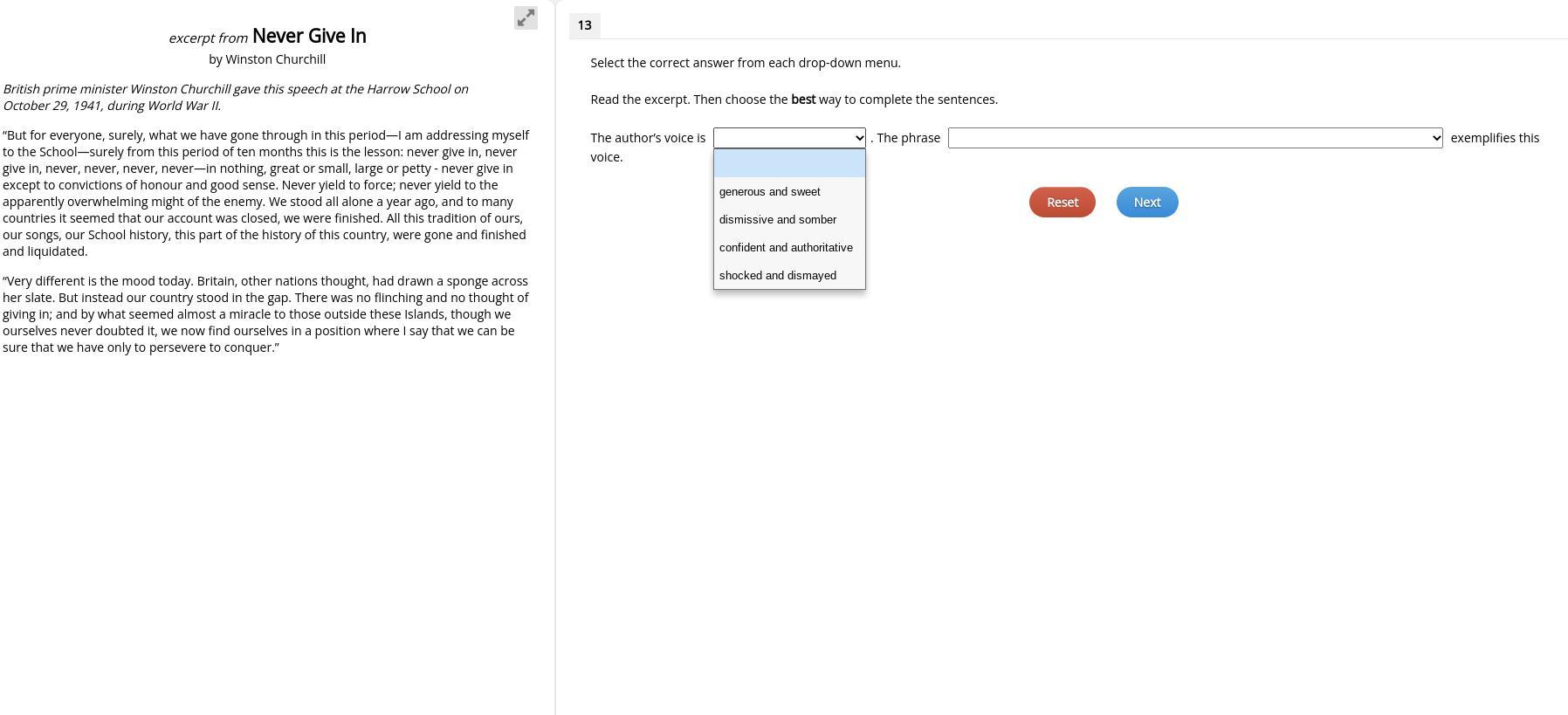Screen dimensions: 1568x715
Task: Open the author's voice drop-down
Action: click(789, 138)
